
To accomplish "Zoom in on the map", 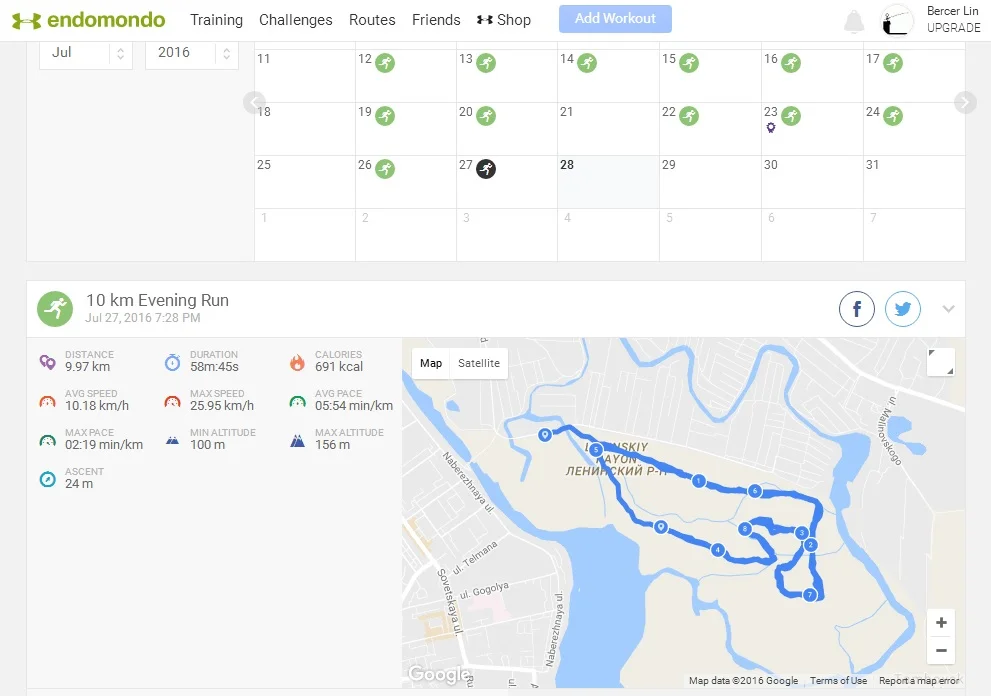I will pos(941,623).
